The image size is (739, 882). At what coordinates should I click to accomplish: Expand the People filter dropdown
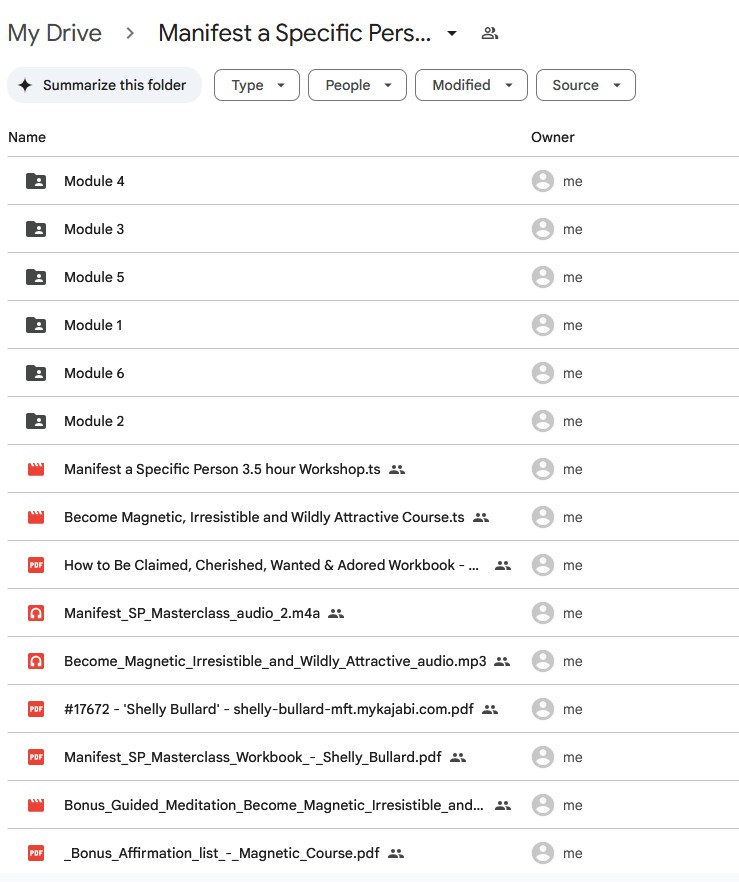point(357,85)
